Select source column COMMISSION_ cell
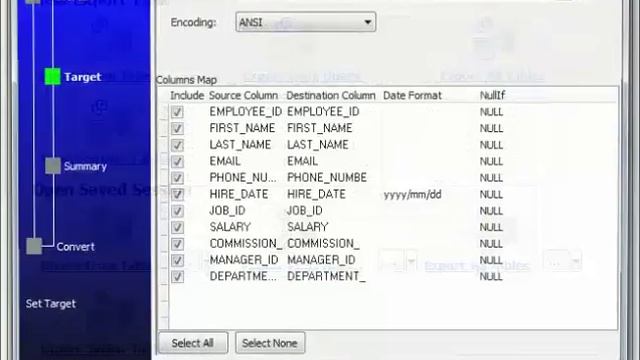The height and width of the screenshot is (360, 640). tap(246, 243)
